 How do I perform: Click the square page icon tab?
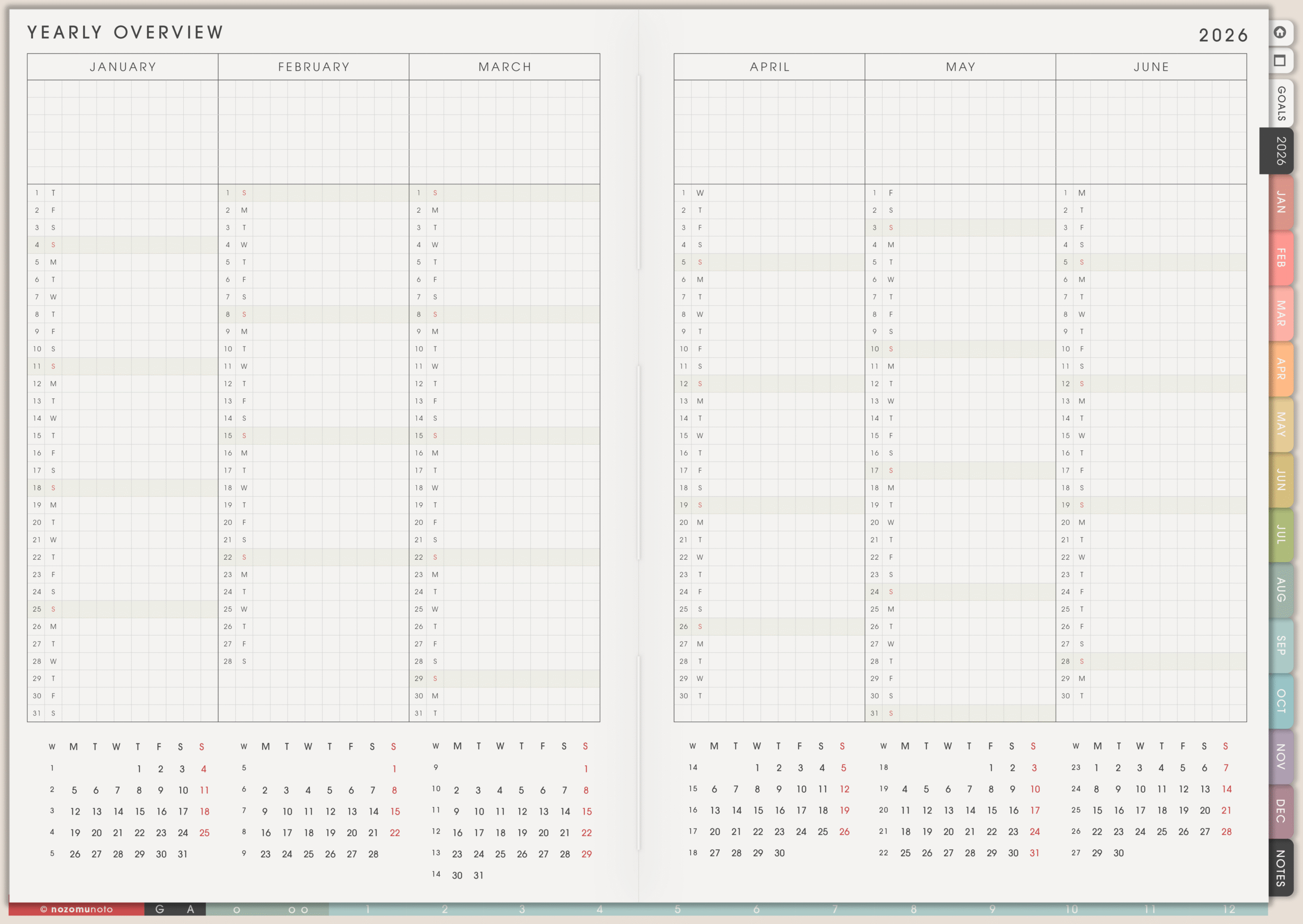1280,61
